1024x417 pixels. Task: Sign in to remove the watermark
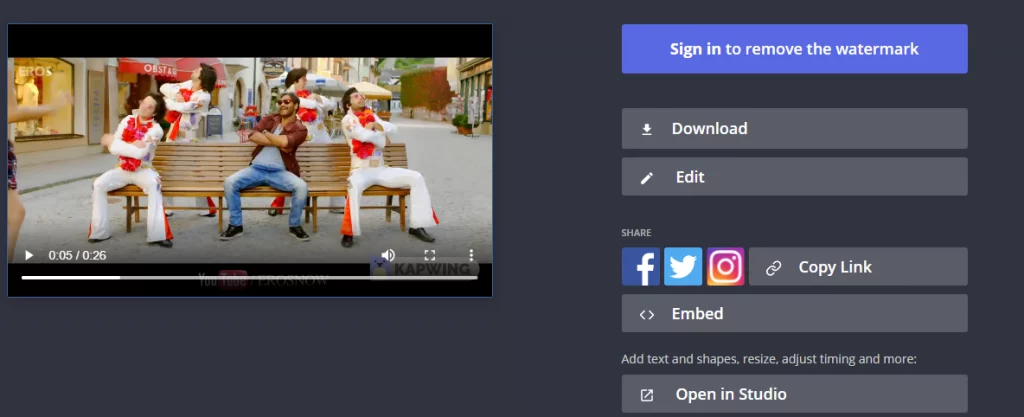click(x=794, y=49)
